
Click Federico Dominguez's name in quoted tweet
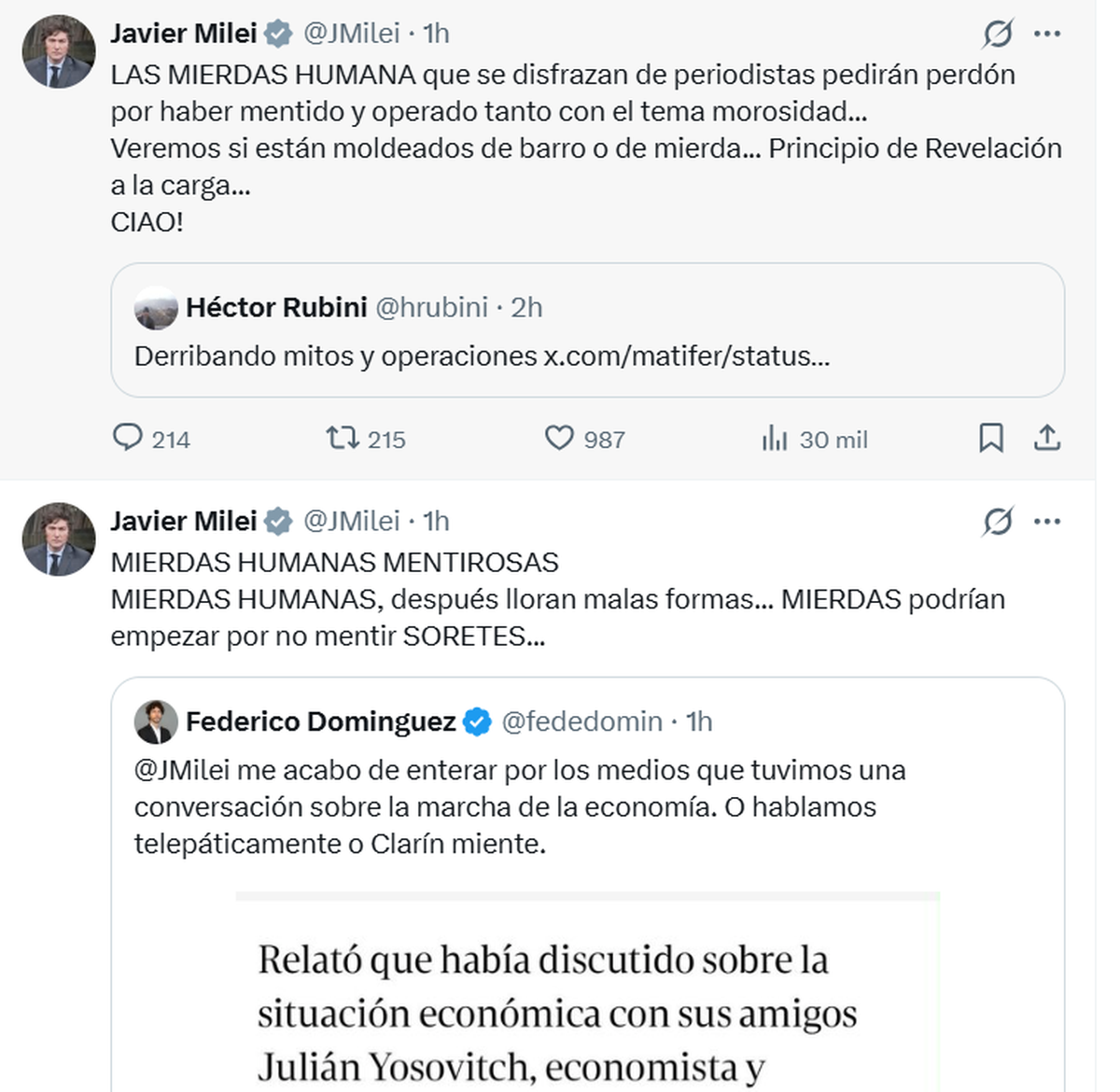[321, 721]
